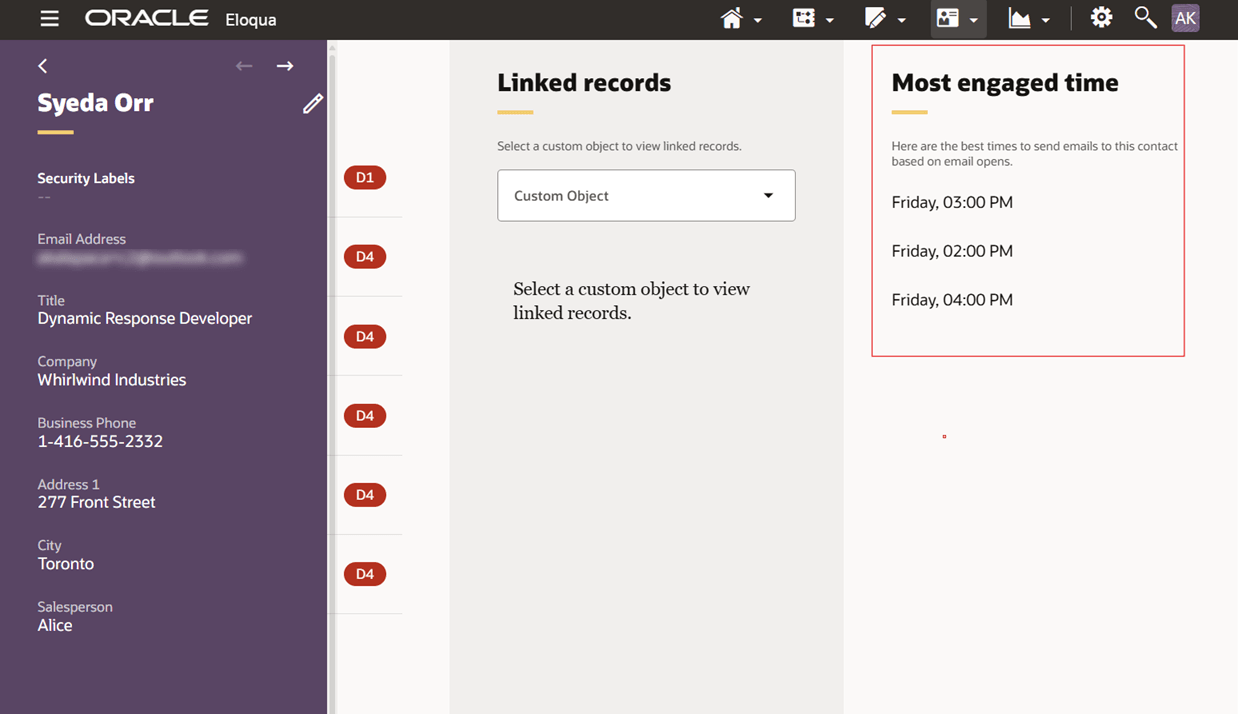Click the city value Toronto

(x=66, y=564)
